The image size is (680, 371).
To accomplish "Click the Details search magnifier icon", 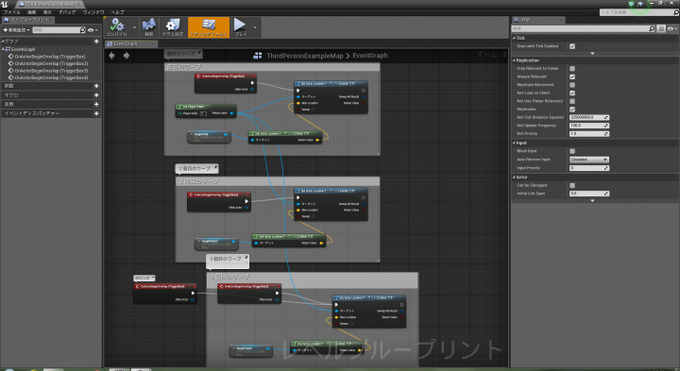I will pyautogui.click(x=651, y=29).
